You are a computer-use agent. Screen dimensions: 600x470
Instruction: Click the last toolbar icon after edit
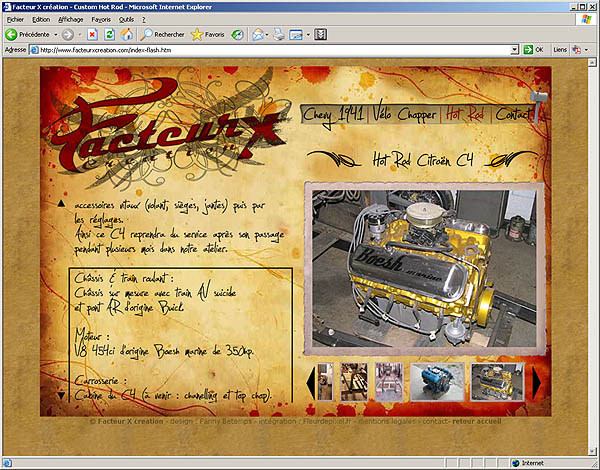(x=320, y=34)
